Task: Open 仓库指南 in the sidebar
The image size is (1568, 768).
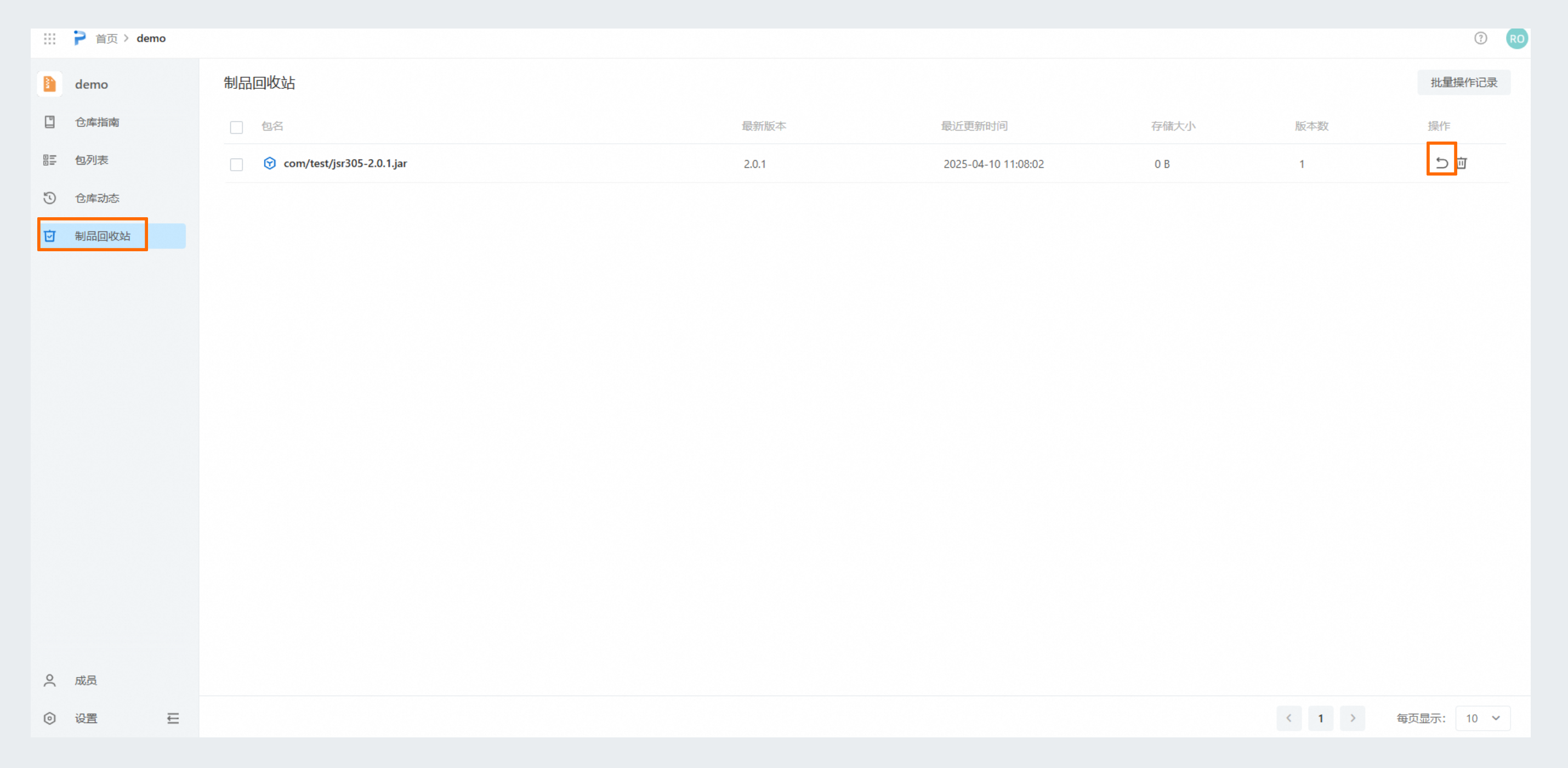Action: click(x=97, y=122)
